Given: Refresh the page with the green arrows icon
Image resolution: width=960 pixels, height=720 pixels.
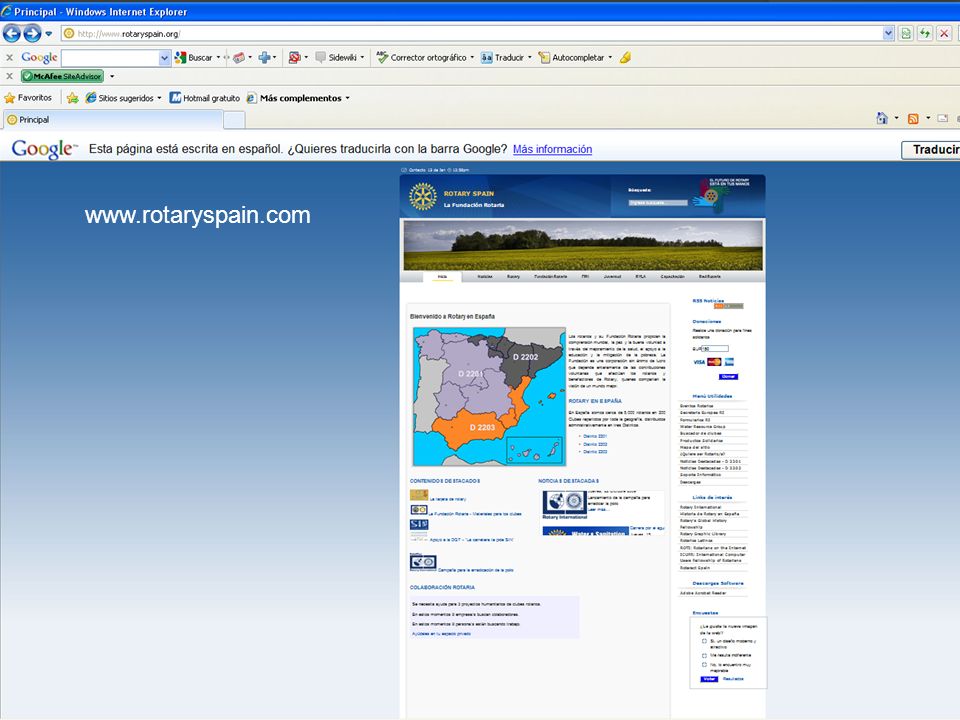Looking at the screenshot, I should 925,34.
